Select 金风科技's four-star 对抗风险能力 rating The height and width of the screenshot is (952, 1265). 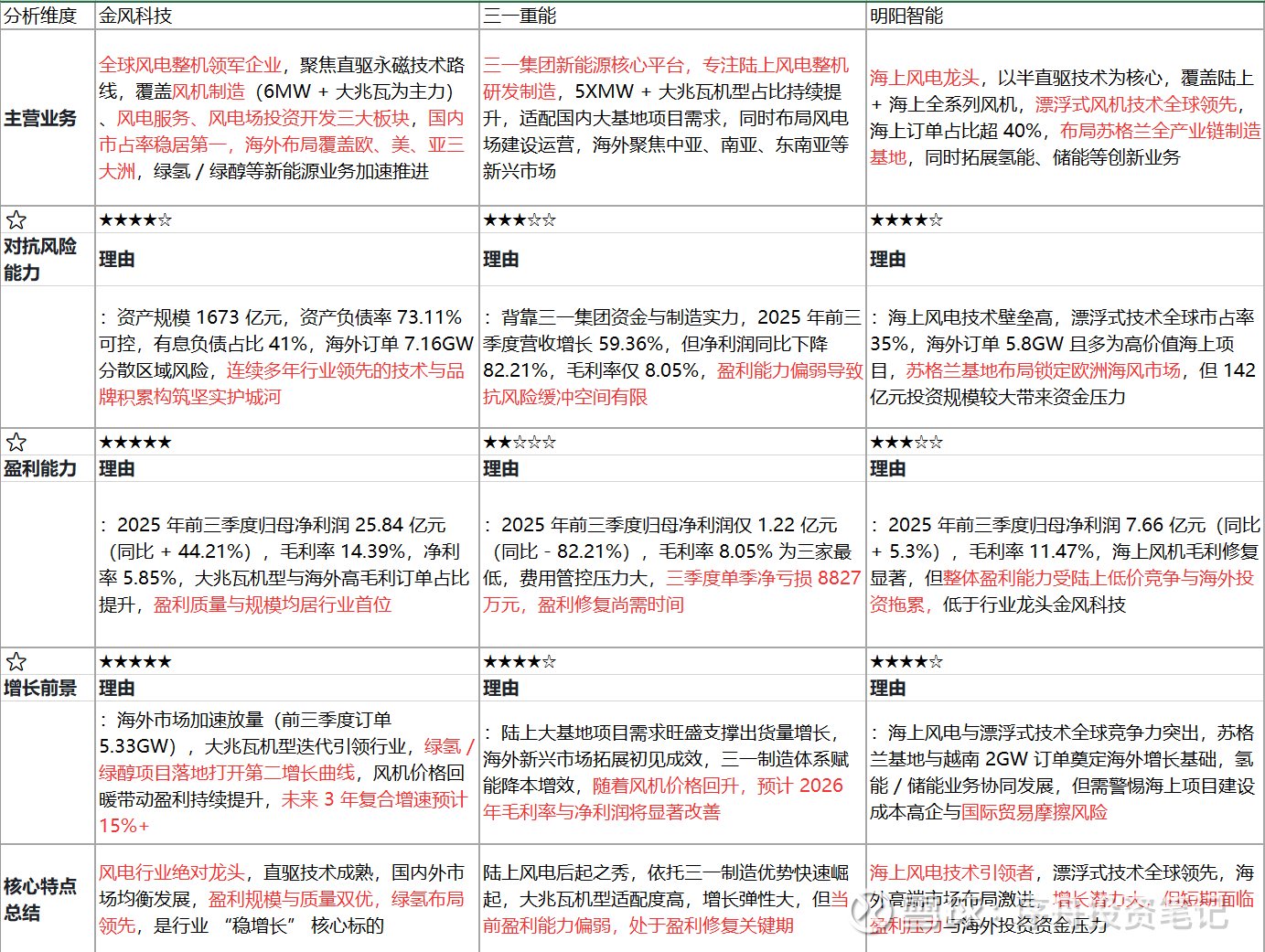(135, 220)
